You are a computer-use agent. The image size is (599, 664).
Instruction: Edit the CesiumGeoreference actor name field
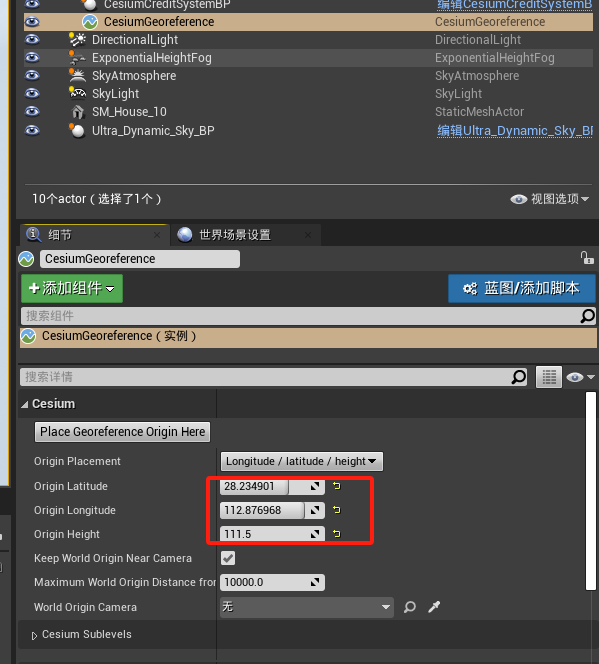140,259
